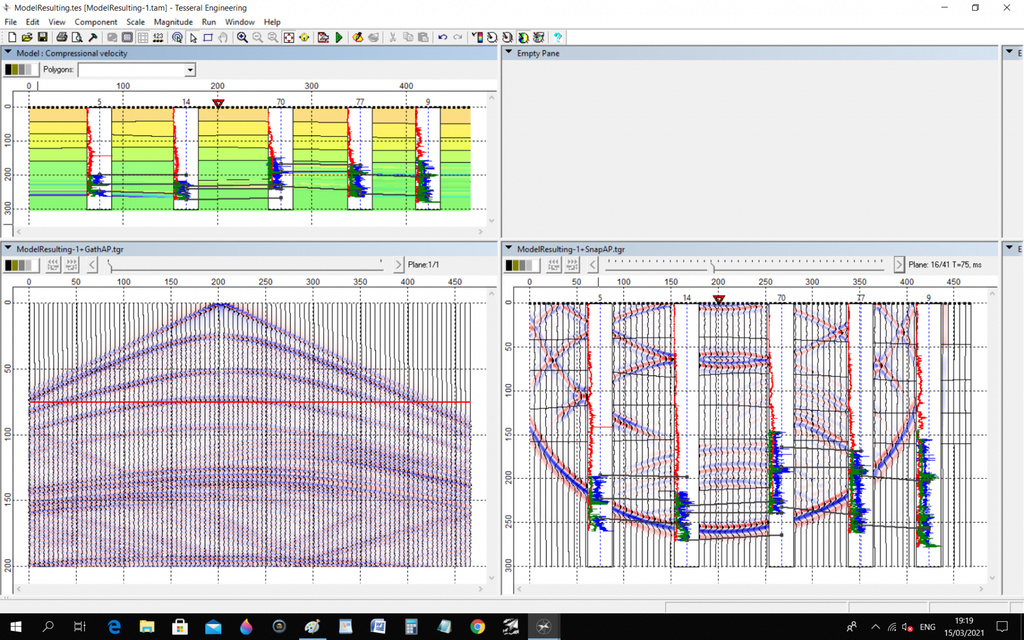Click the Save file toolbar icon
The height and width of the screenshot is (640, 1024).
pyautogui.click(x=42, y=37)
